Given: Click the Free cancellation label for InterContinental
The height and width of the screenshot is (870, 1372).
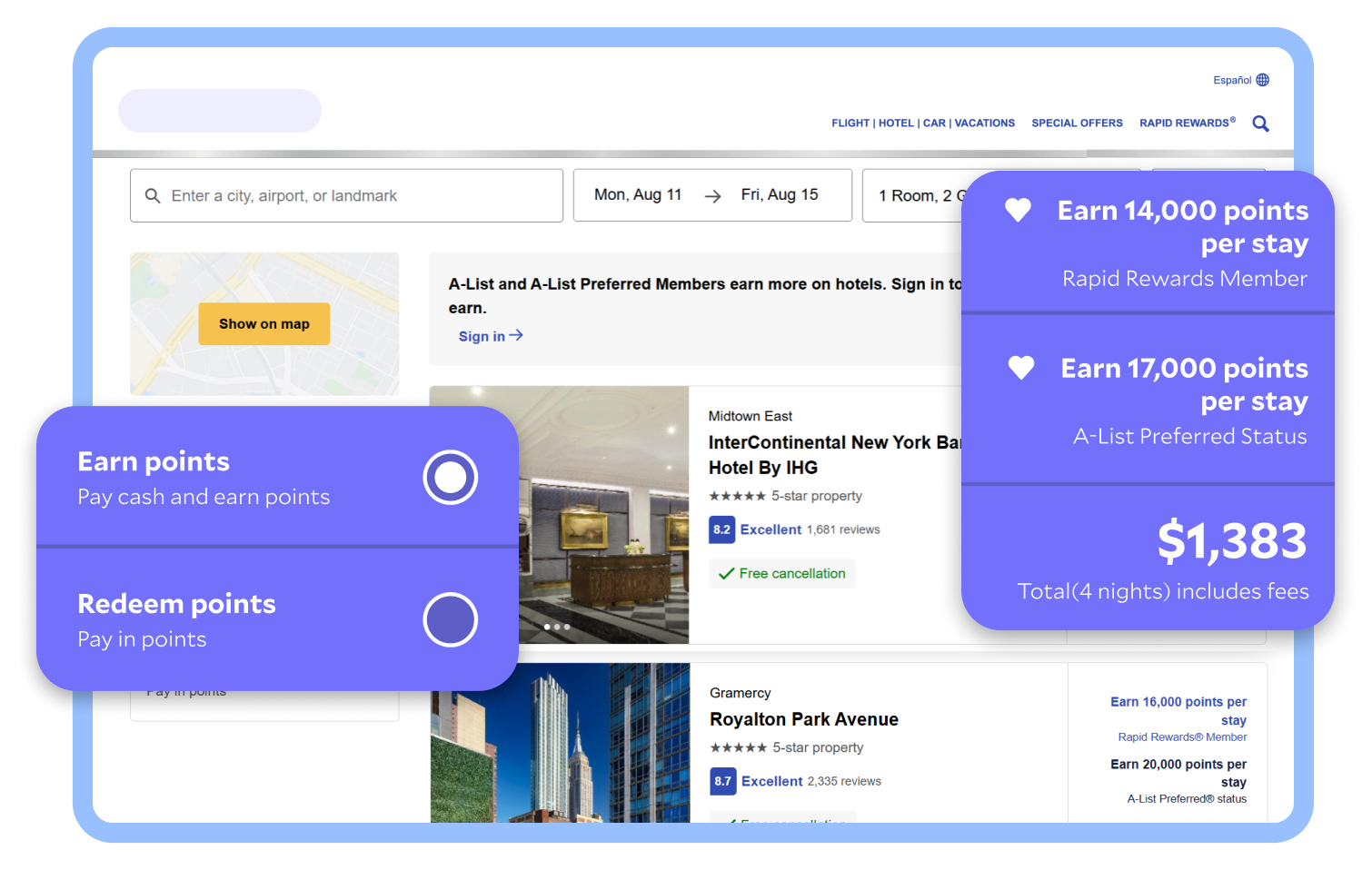Looking at the screenshot, I should point(792,574).
